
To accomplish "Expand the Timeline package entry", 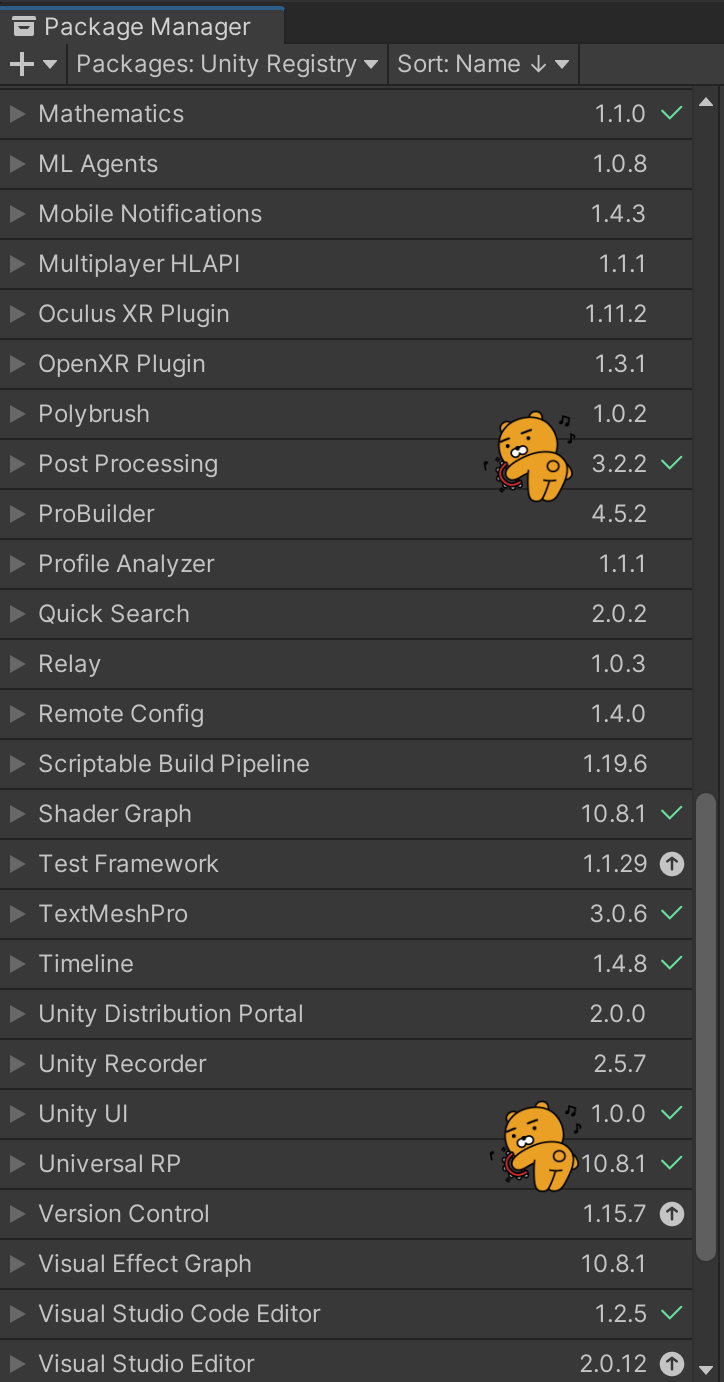I will (16, 963).
